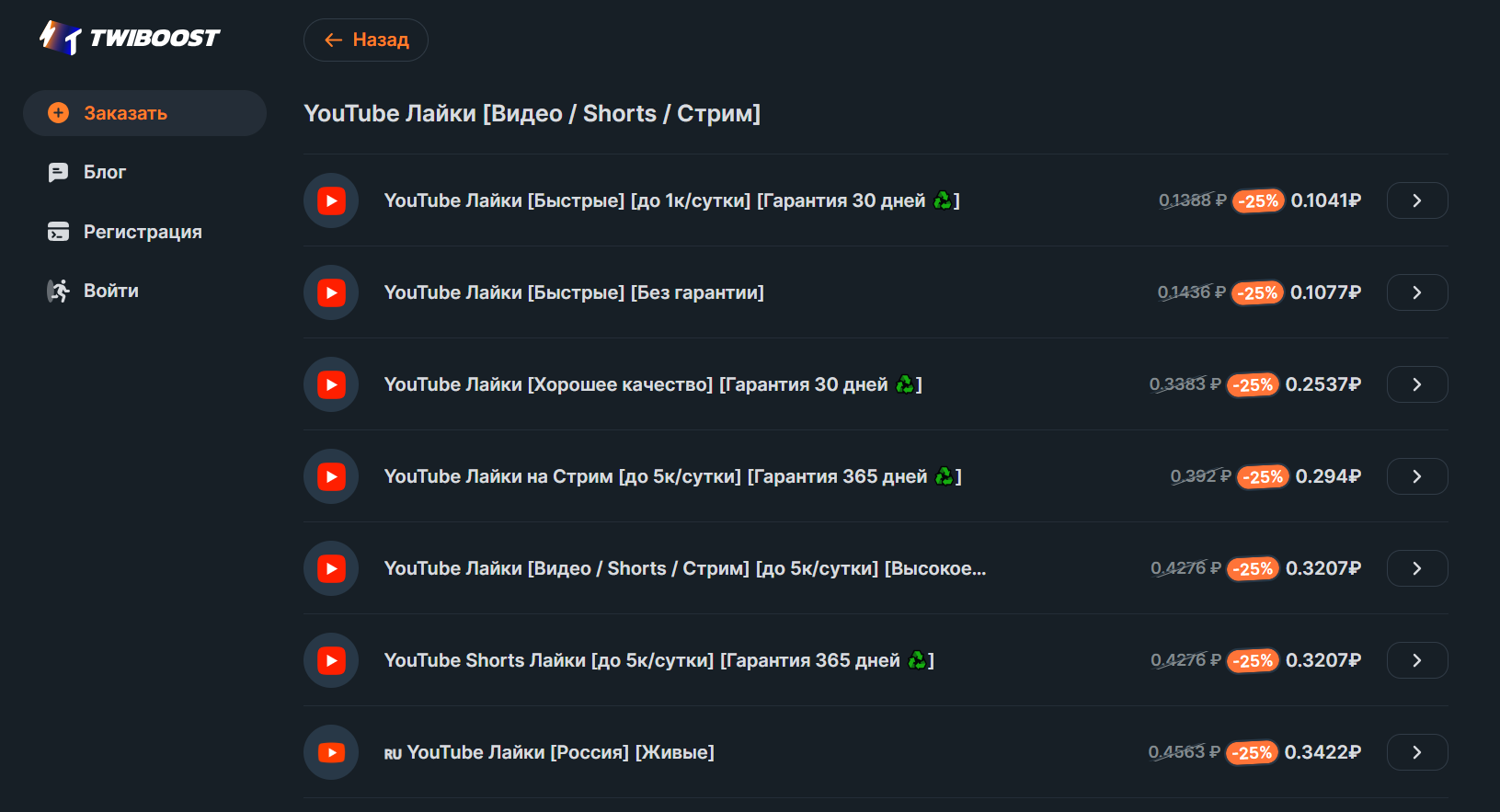Expand the 0.1041₽ service with its chevron
1500x812 pixels.
[x=1417, y=200]
